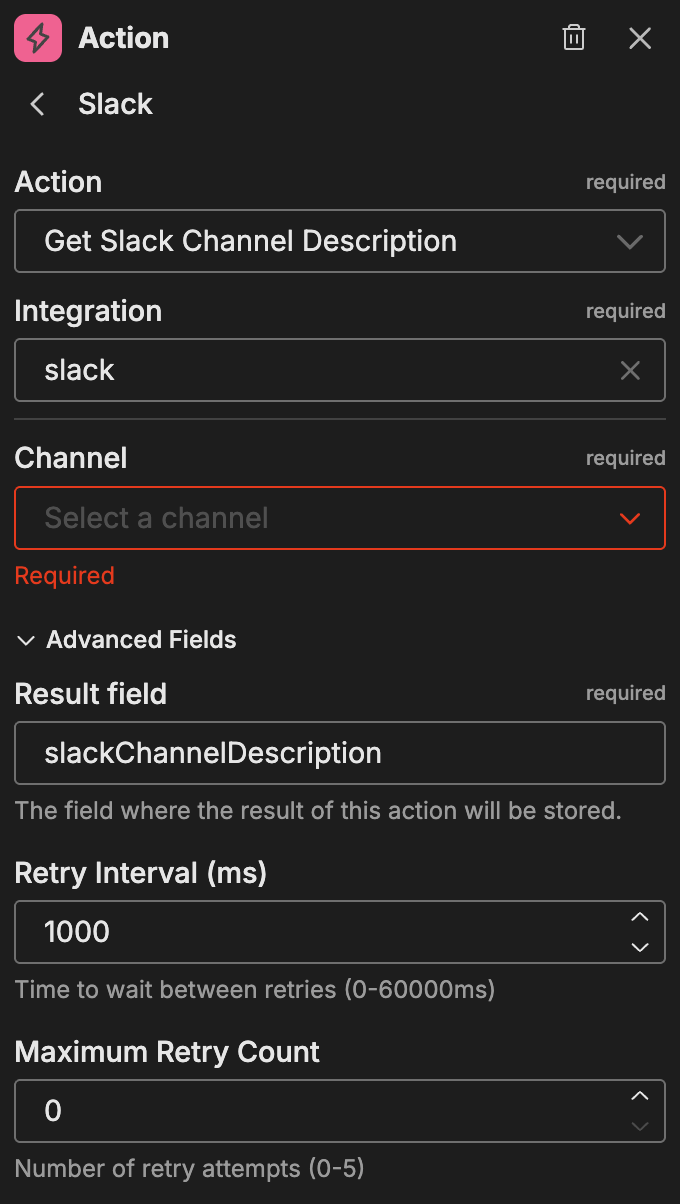Increase Maximum Retry Count using the up arrow
Image resolution: width=680 pixels, height=1204 pixels.
pyautogui.click(x=640, y=1098)
